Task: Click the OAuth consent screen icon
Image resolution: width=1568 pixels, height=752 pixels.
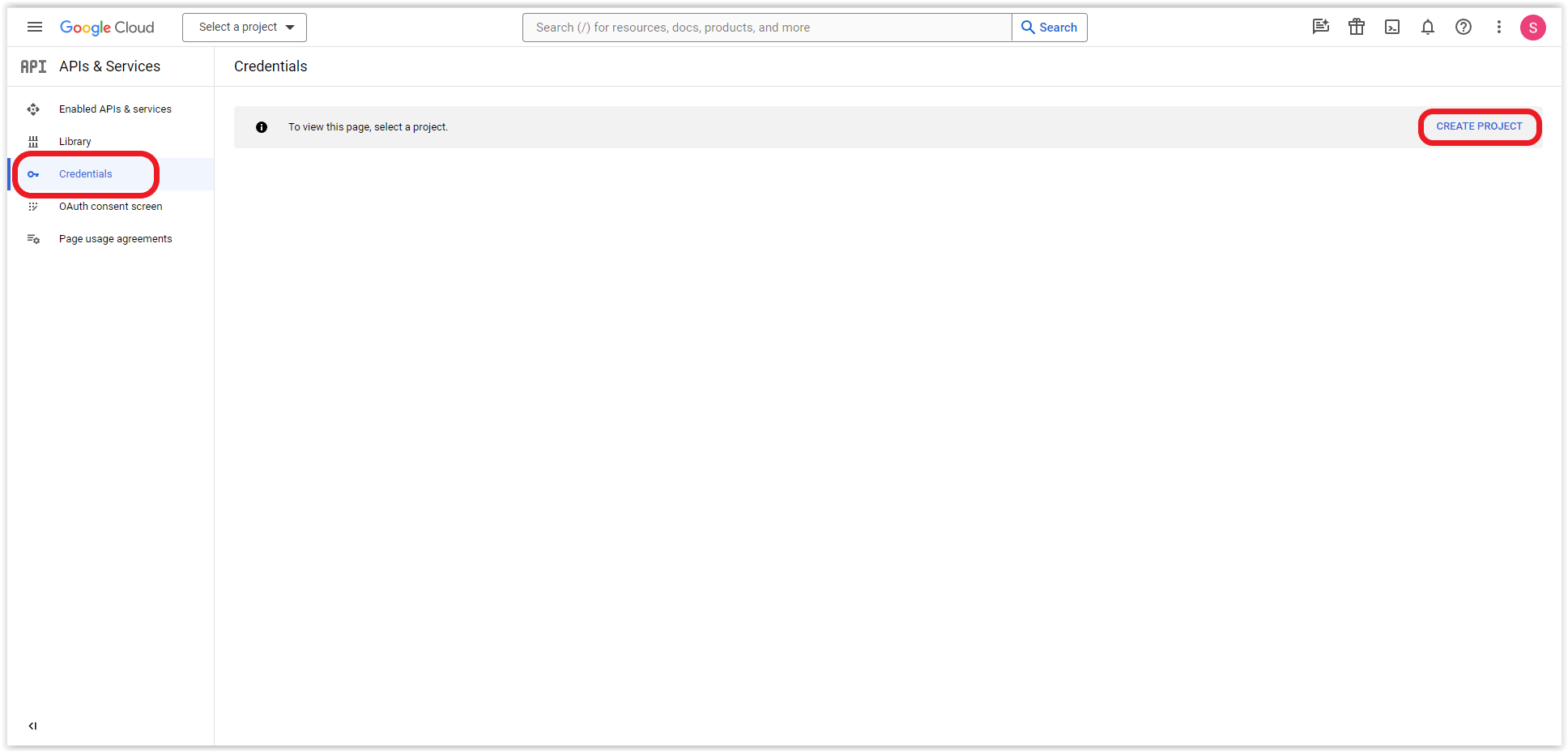Action: (33, 206)
